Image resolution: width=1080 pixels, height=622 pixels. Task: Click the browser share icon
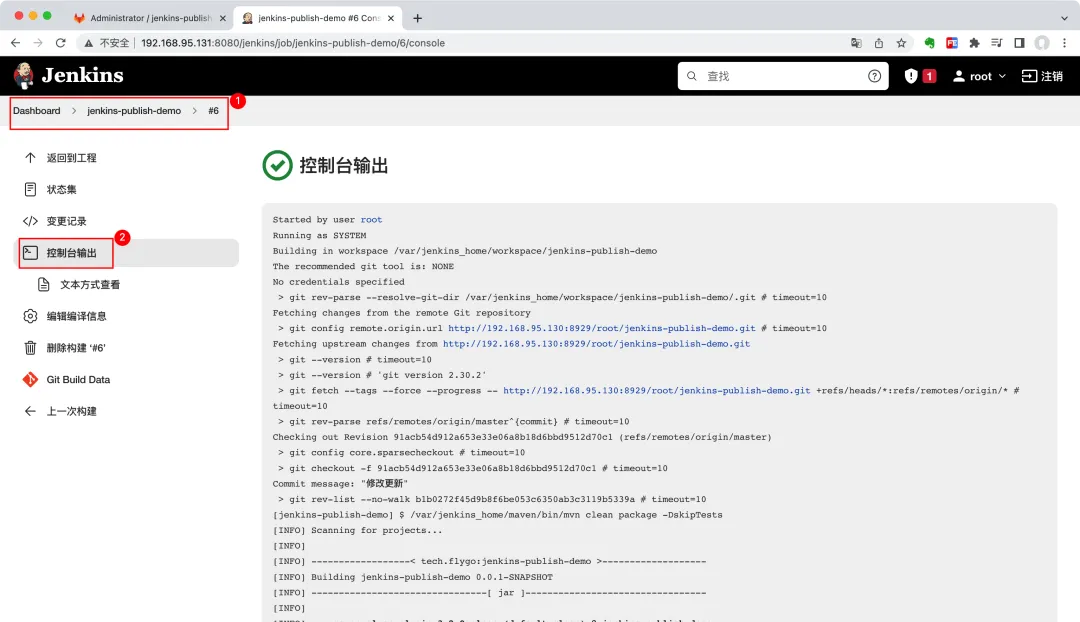pyautogui.click(x=879, y=43)
